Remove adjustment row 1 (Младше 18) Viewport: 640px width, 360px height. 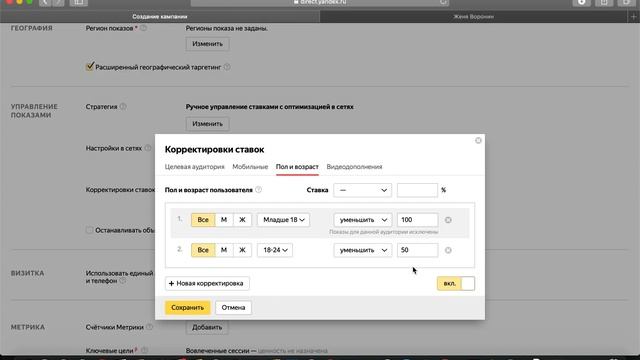point(448,220)
